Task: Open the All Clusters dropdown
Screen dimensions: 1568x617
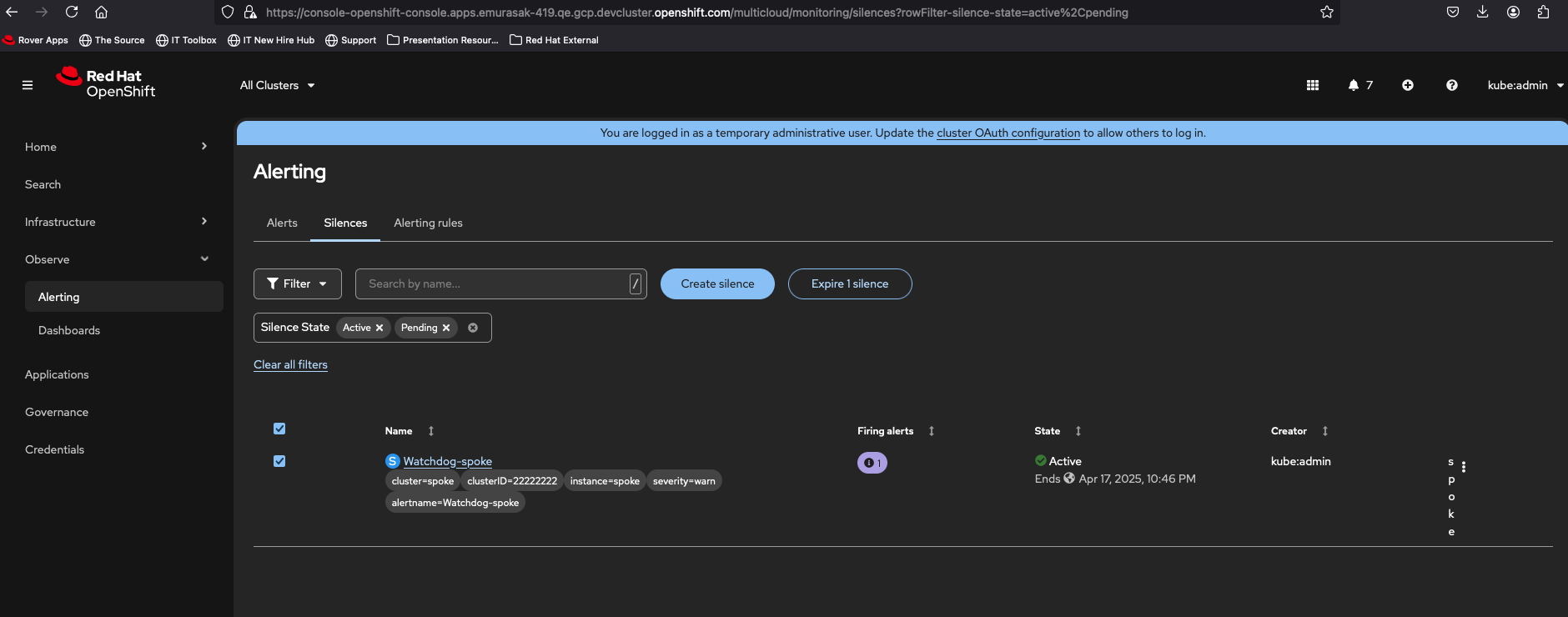Action: 278,85
